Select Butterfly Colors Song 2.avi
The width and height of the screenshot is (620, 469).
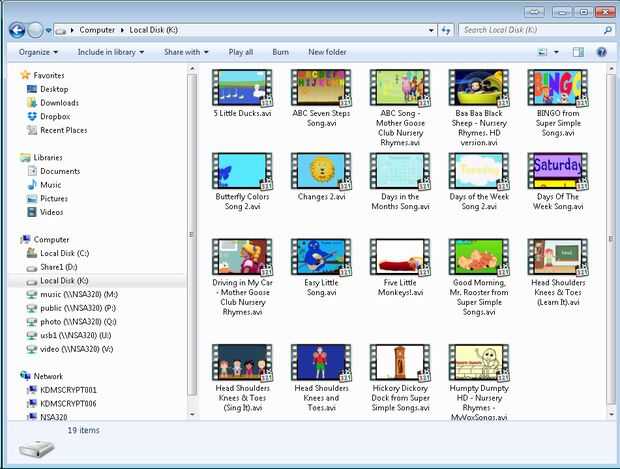242,182
